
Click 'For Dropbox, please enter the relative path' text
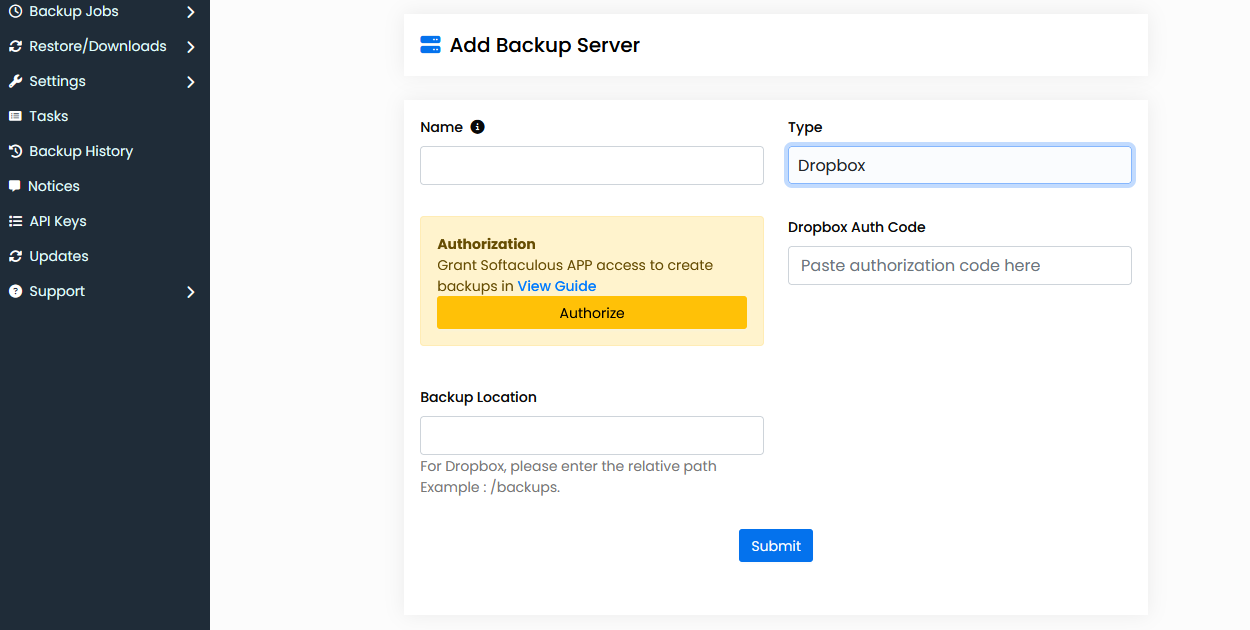[x=568, y=466]
